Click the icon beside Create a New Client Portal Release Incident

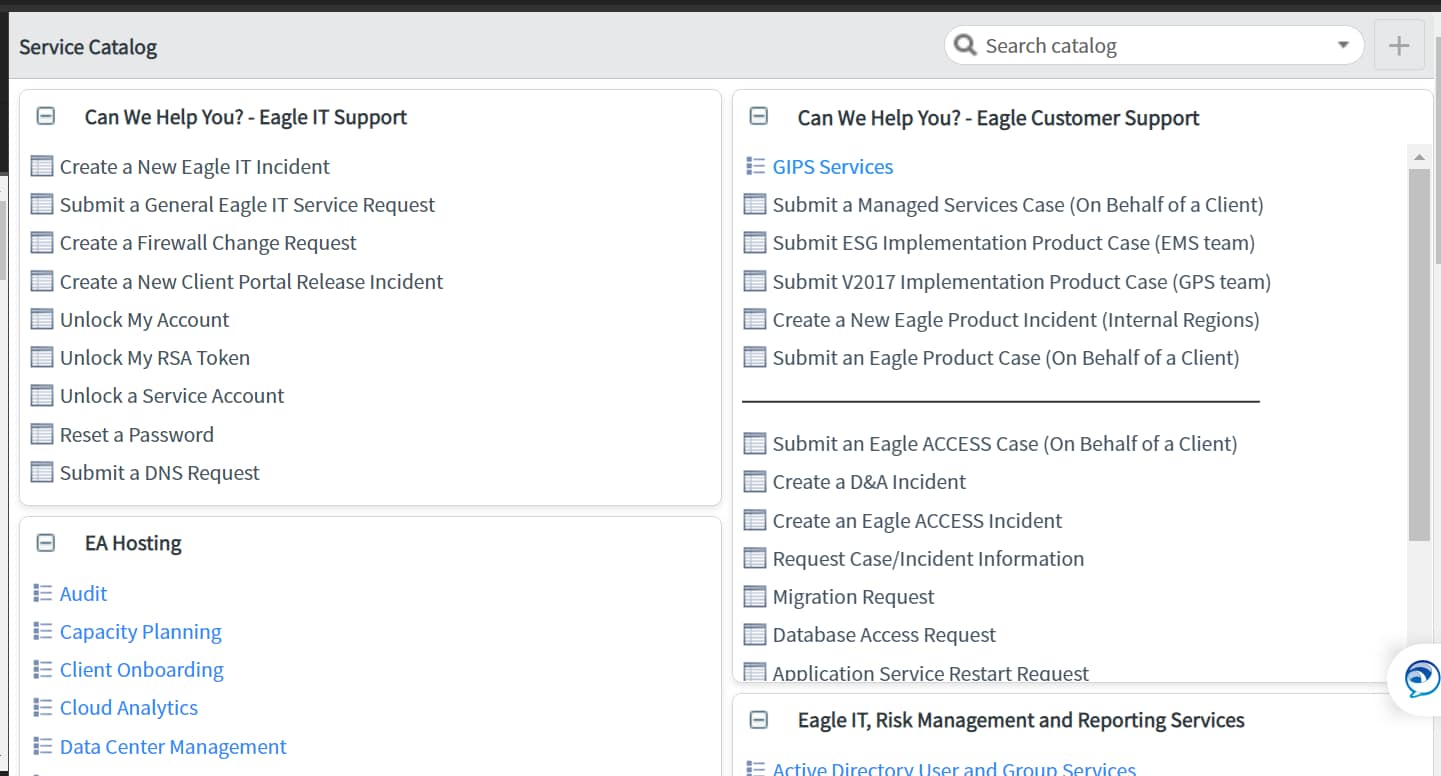41,281
